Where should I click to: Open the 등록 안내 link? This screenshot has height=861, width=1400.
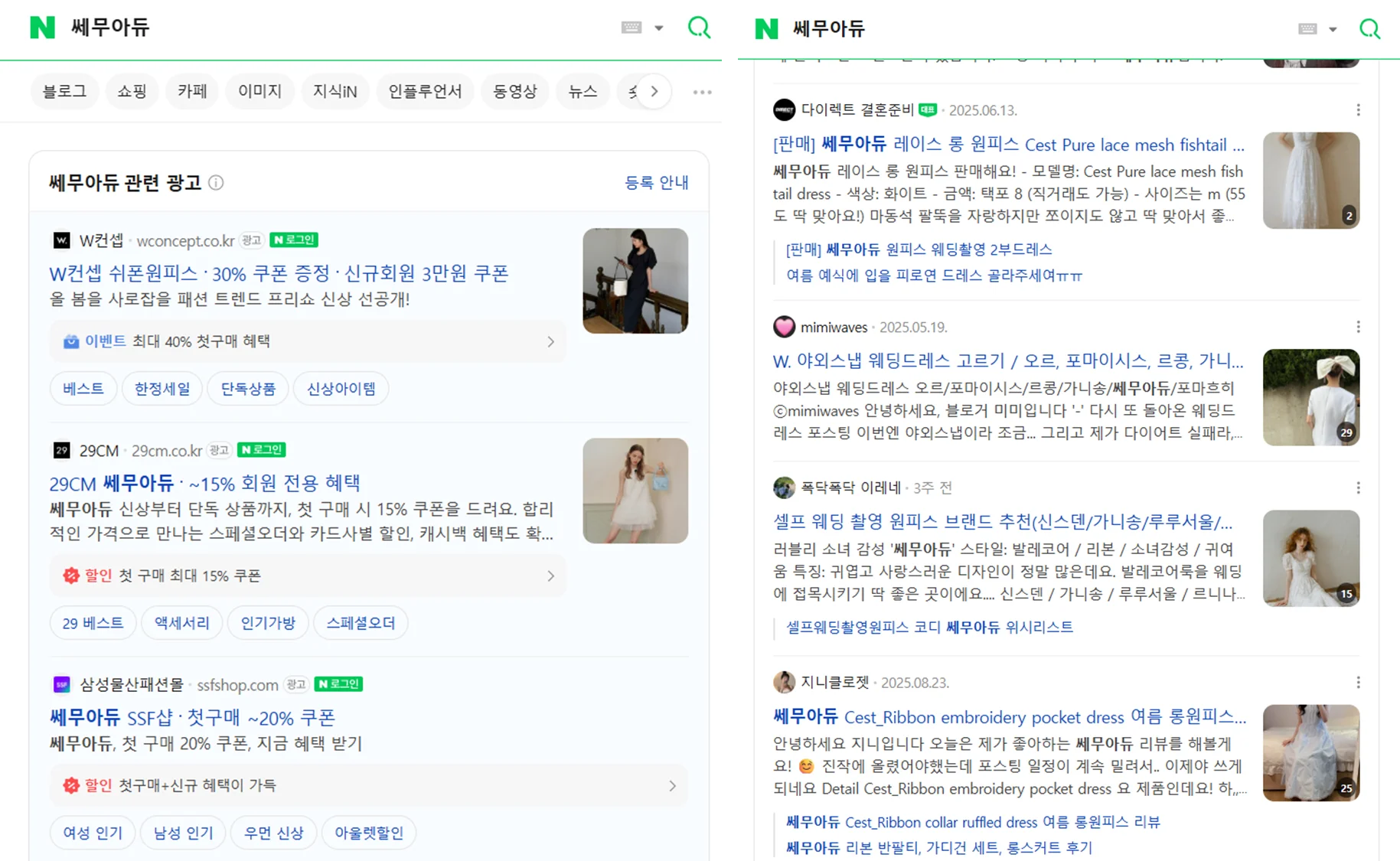pyautogui.click(x=656, y=183)
